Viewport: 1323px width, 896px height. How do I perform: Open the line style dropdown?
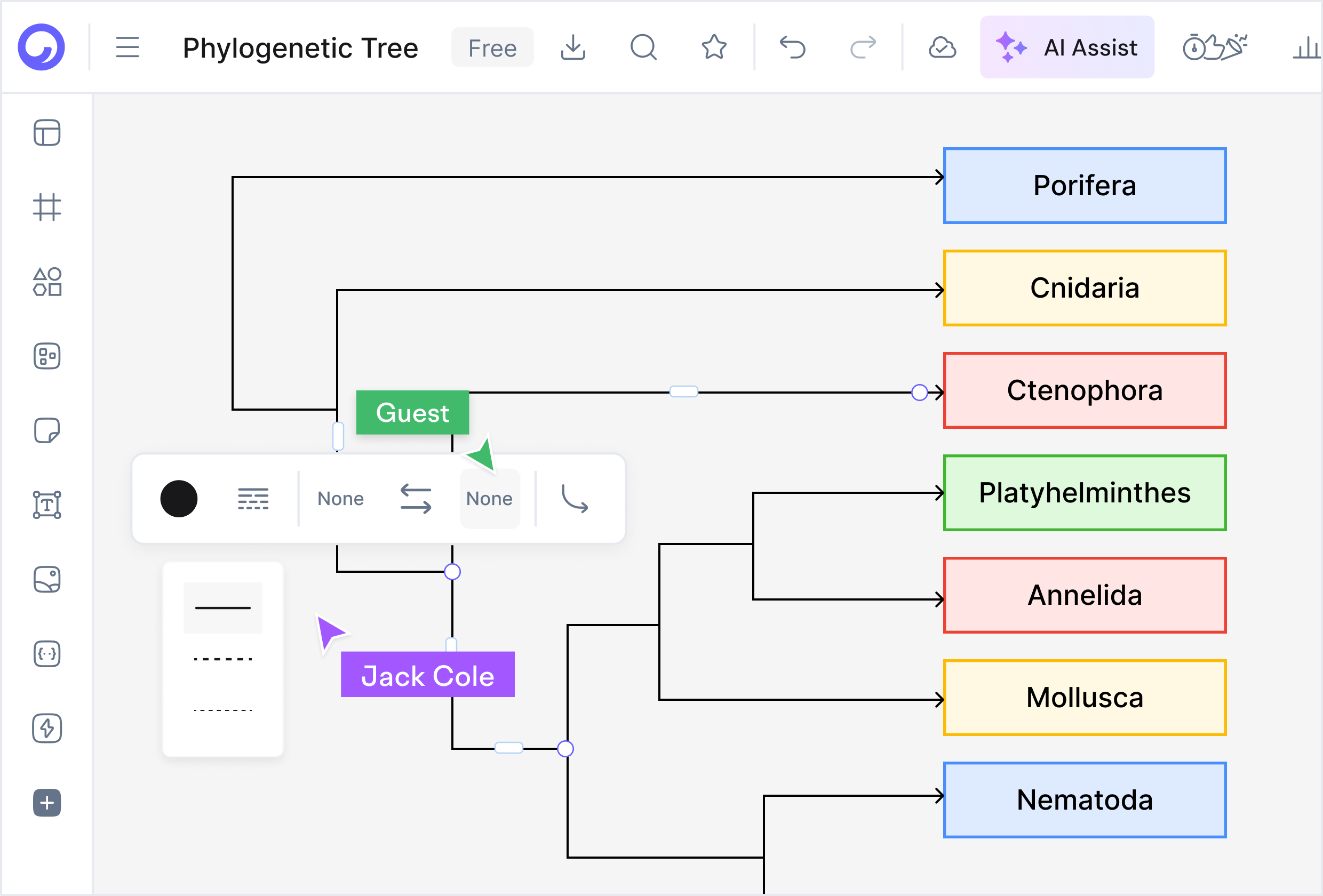253,499
